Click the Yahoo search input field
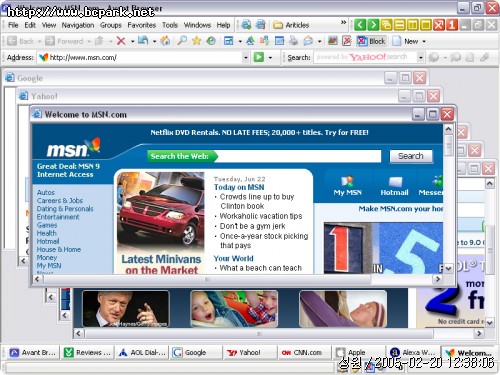 click(x=365, y=57)
